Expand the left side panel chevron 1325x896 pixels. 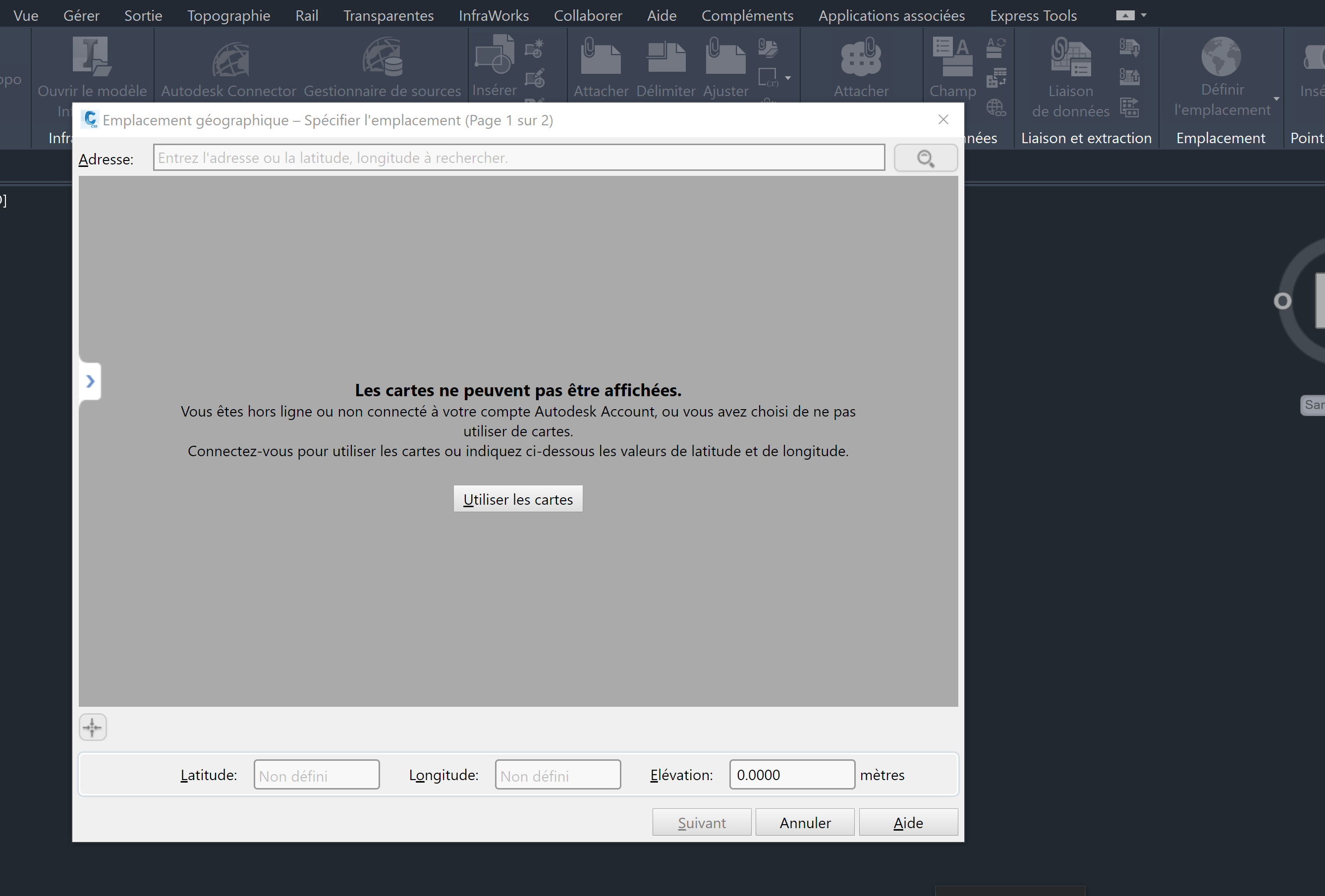click(90, 381)
